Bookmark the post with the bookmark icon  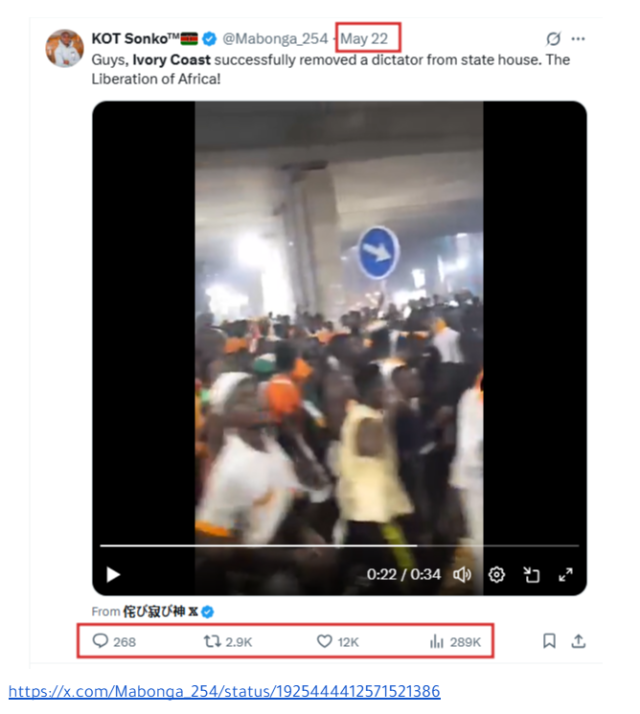click(x=549, y=641)
